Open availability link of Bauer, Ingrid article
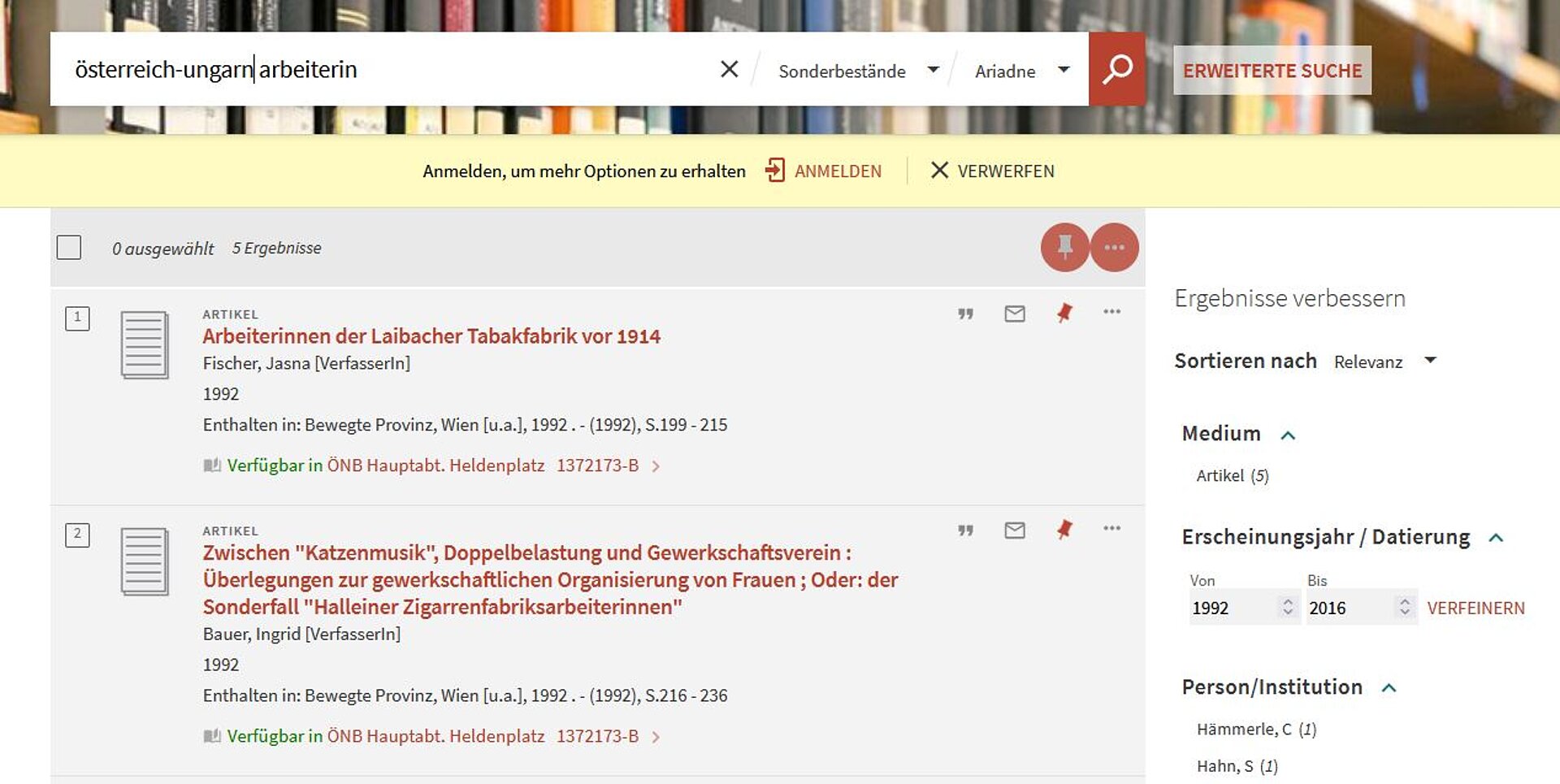Viewport: 1560px width, 784px height. click(433, 736)
